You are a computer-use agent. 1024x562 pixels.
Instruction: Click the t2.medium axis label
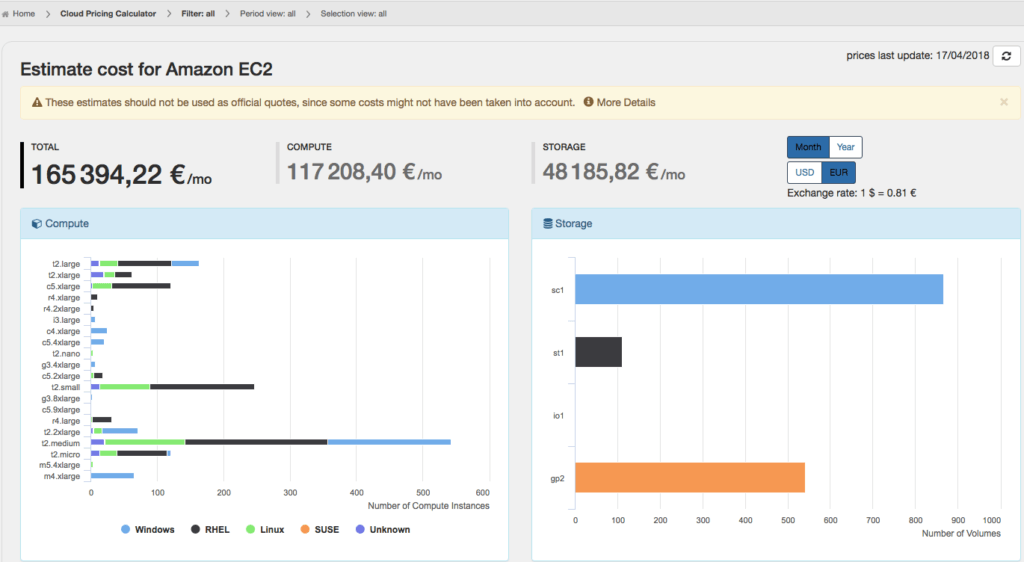click(61, 443)
